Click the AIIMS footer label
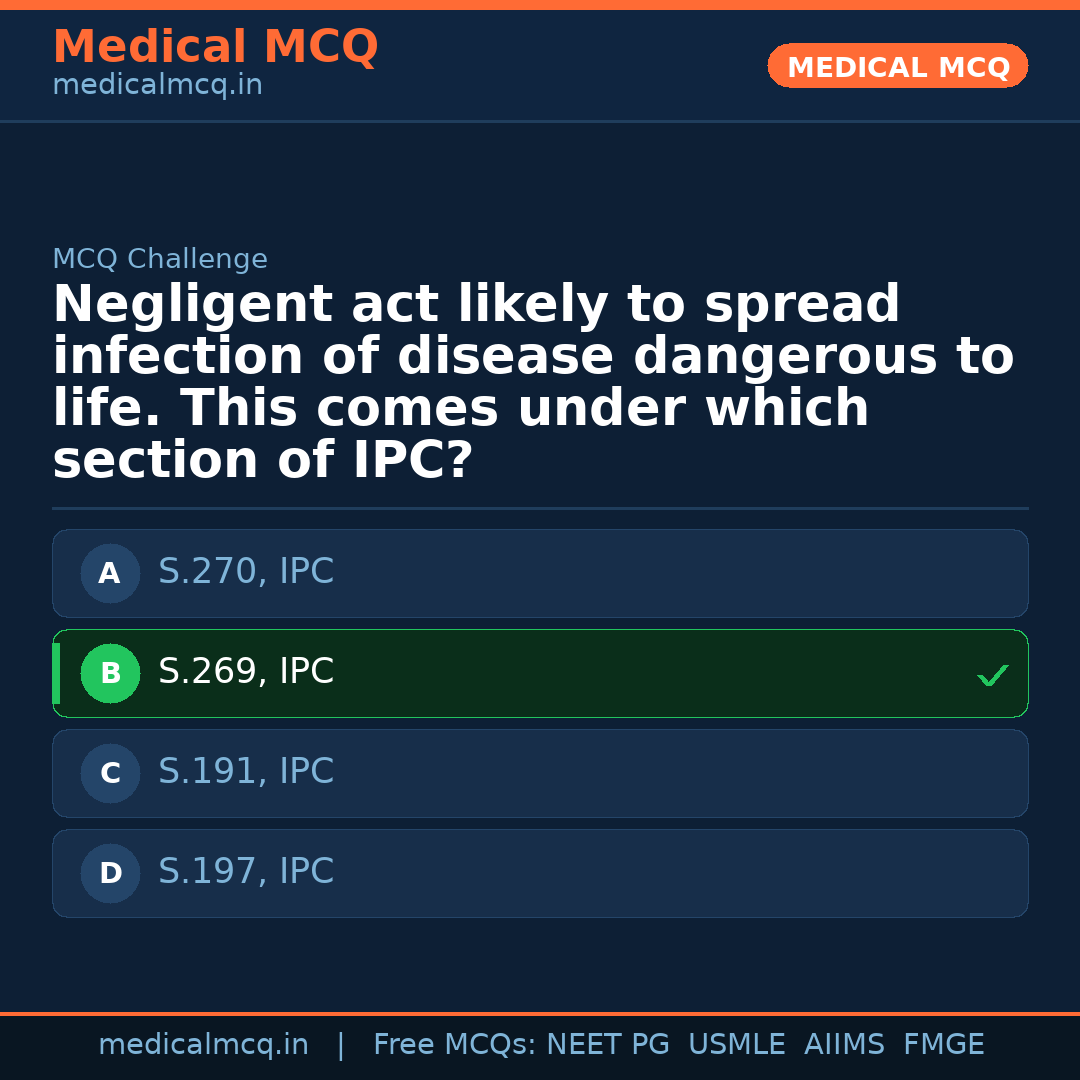 pos(844,1045)
